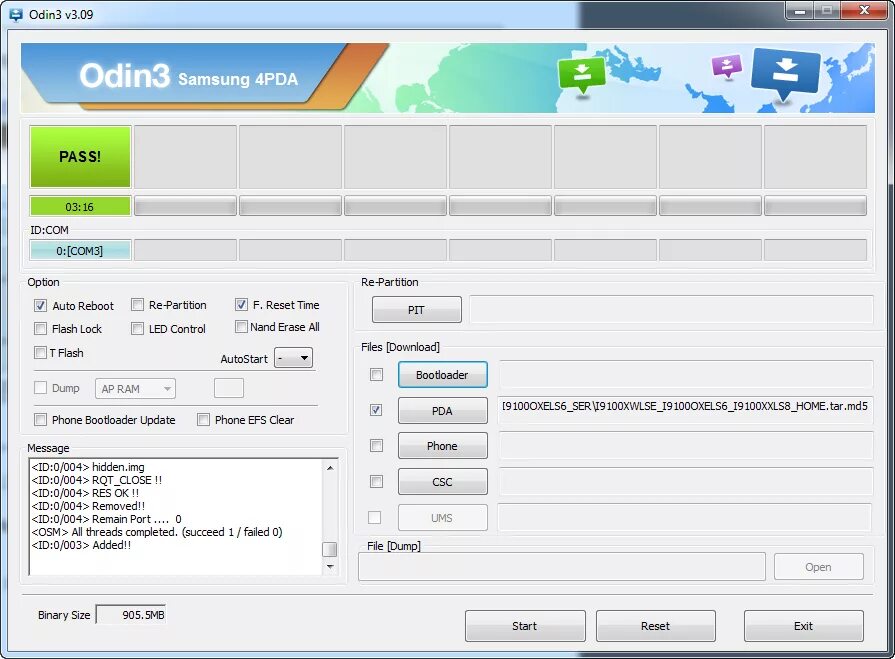
Task: Click the Start button
Action: coord(525,626)
